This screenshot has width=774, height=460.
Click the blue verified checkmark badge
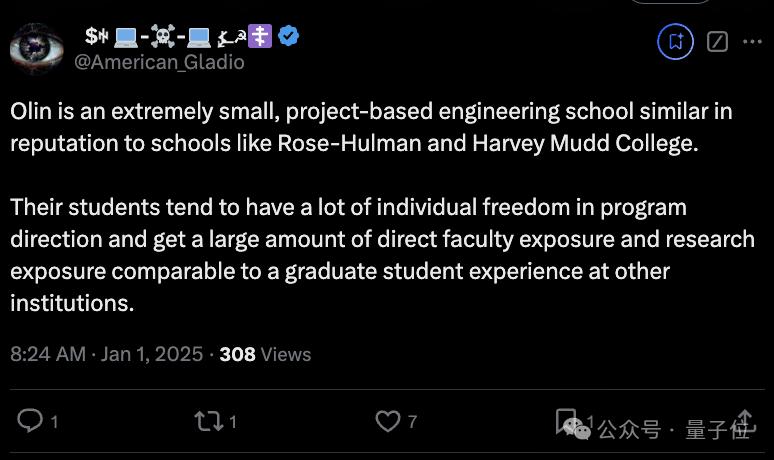coord(290,38)
